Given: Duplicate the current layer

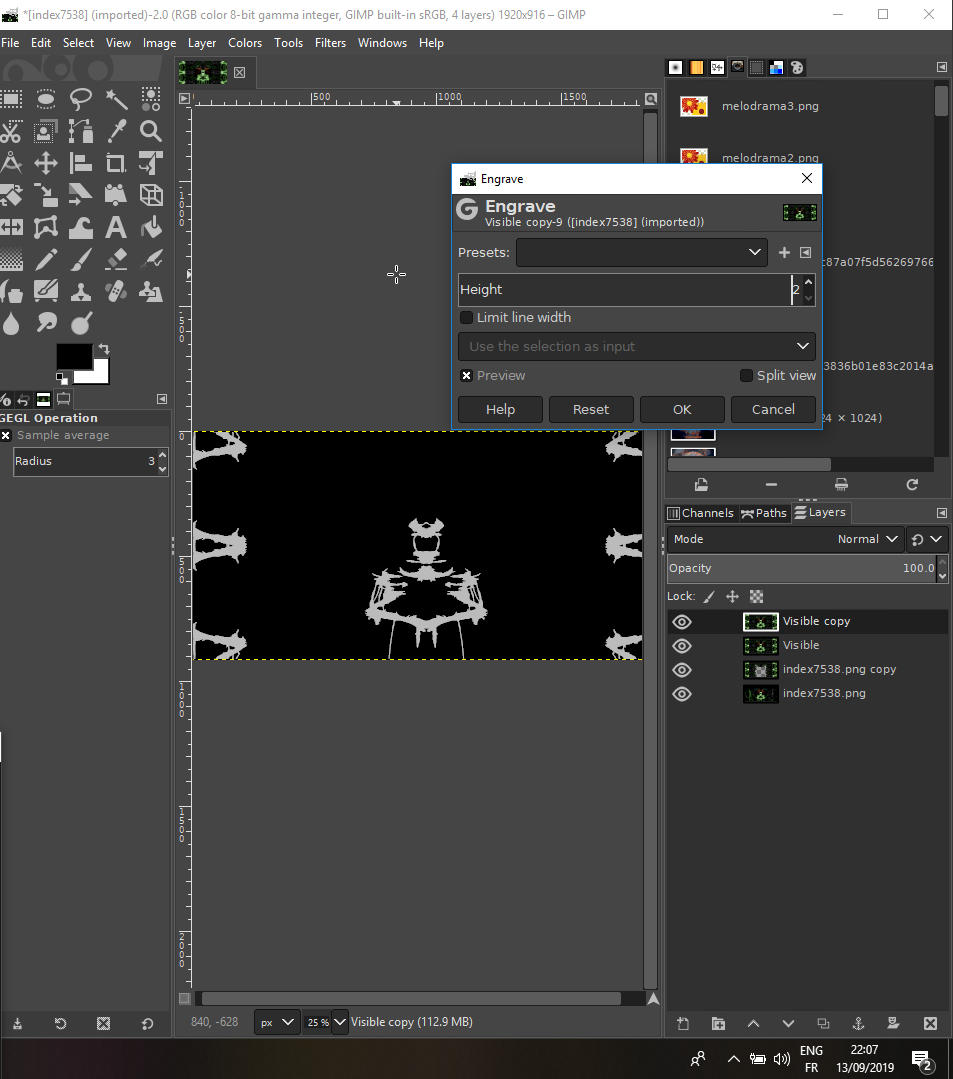Looking at the screenshot, I should click(823, 1023).
